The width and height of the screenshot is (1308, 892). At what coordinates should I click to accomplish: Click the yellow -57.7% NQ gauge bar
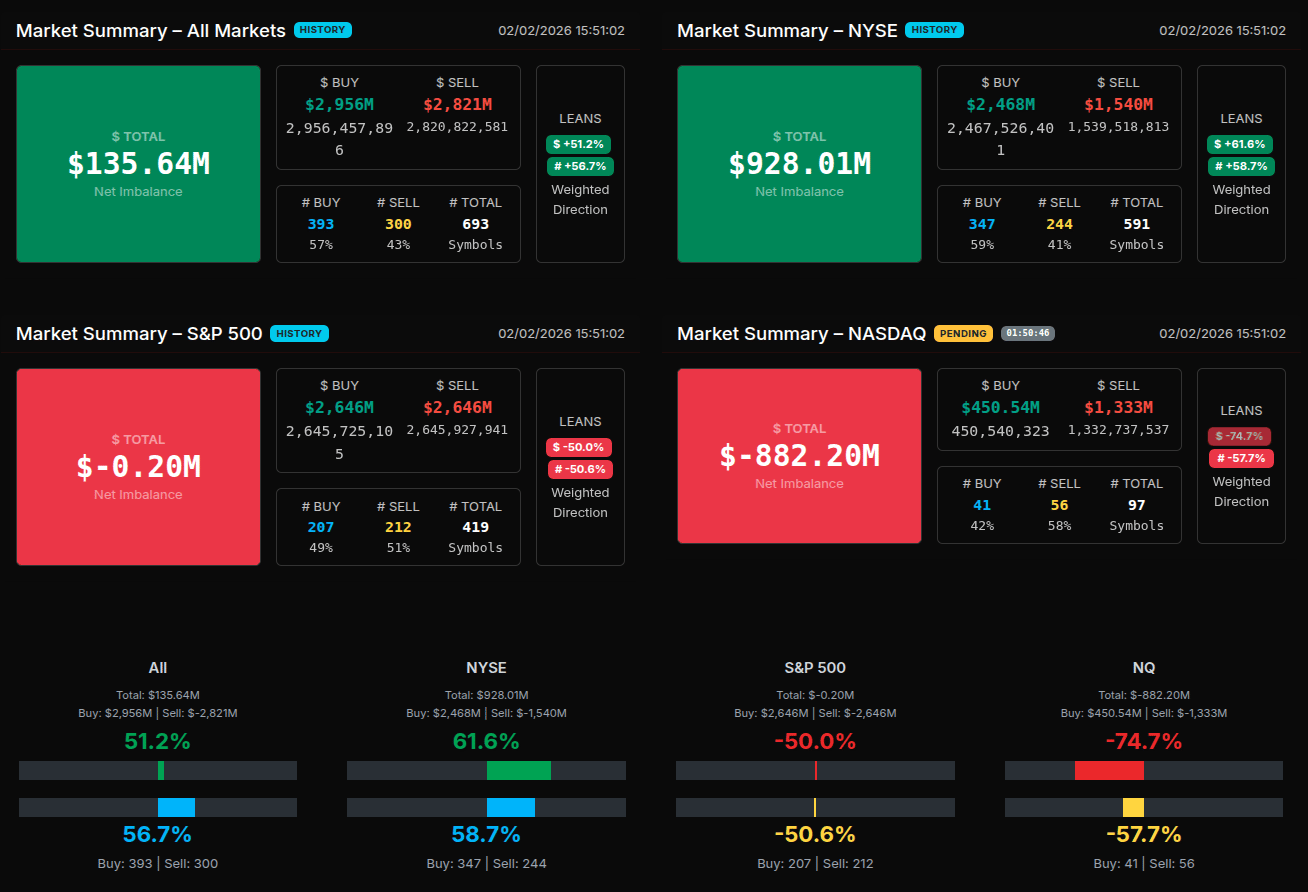pyautogui.click(x=1133, y=807)
